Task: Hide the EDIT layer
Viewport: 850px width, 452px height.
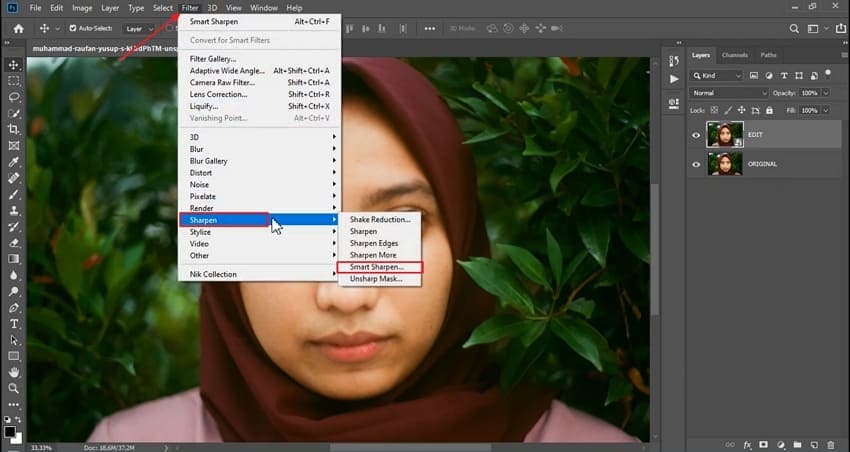Action: click(x=696, y=135)
